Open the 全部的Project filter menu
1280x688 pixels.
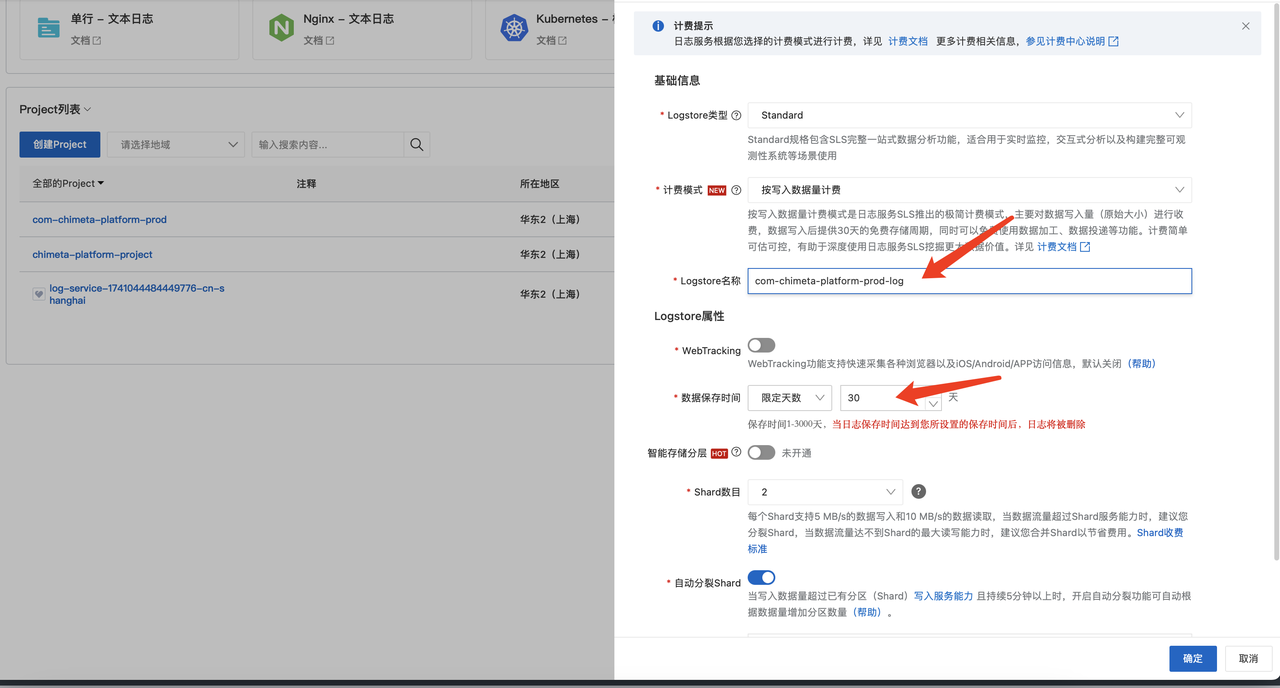point(68,184)
